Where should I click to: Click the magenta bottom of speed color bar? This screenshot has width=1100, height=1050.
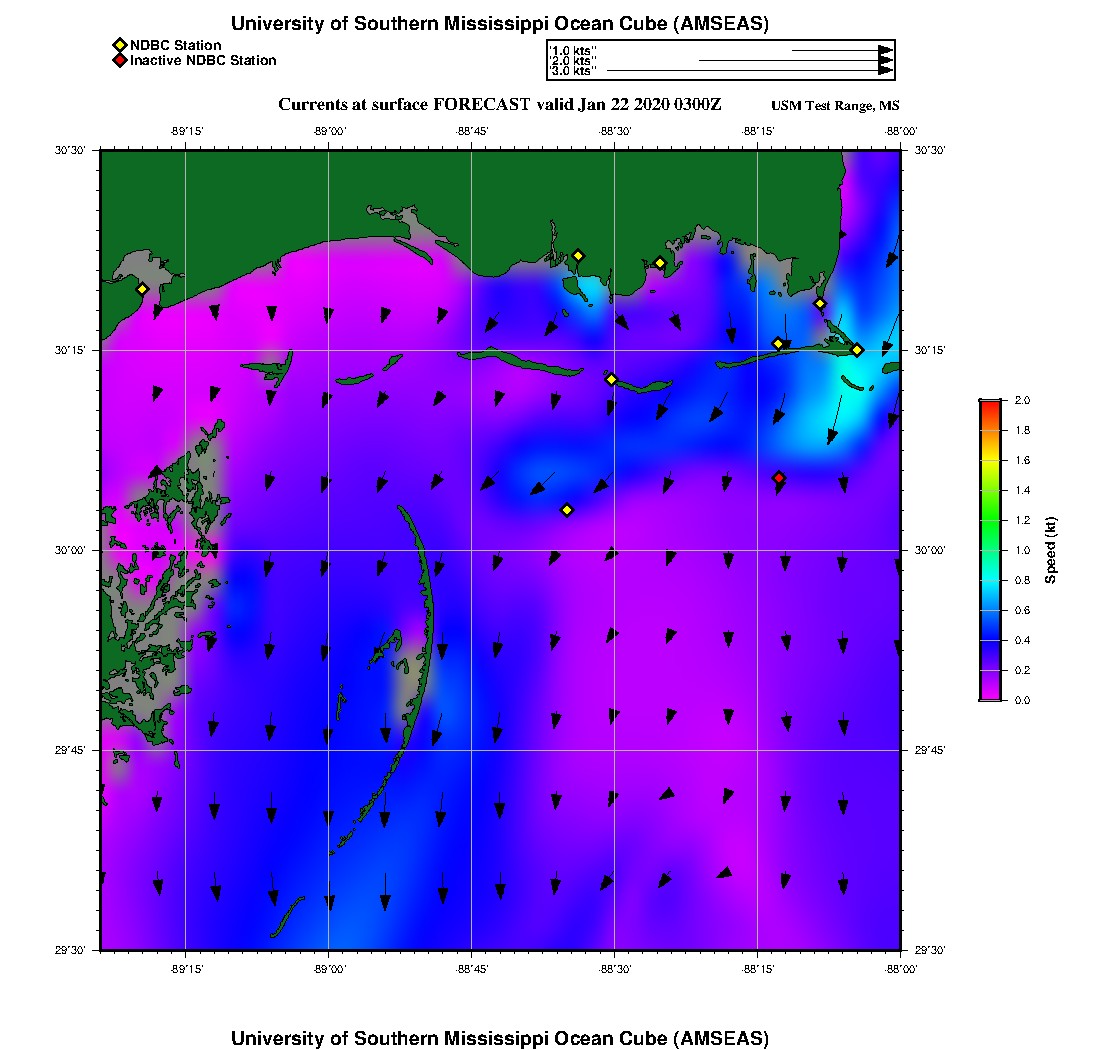point(990,697)
